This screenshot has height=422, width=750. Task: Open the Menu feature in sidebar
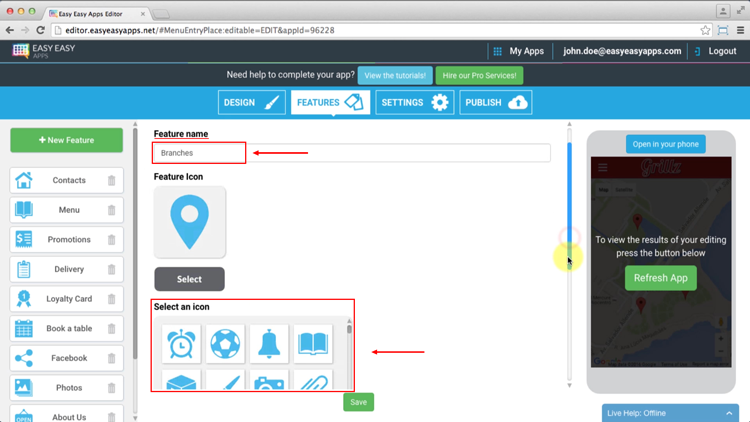pyautogui.click(x=66, y=210)
